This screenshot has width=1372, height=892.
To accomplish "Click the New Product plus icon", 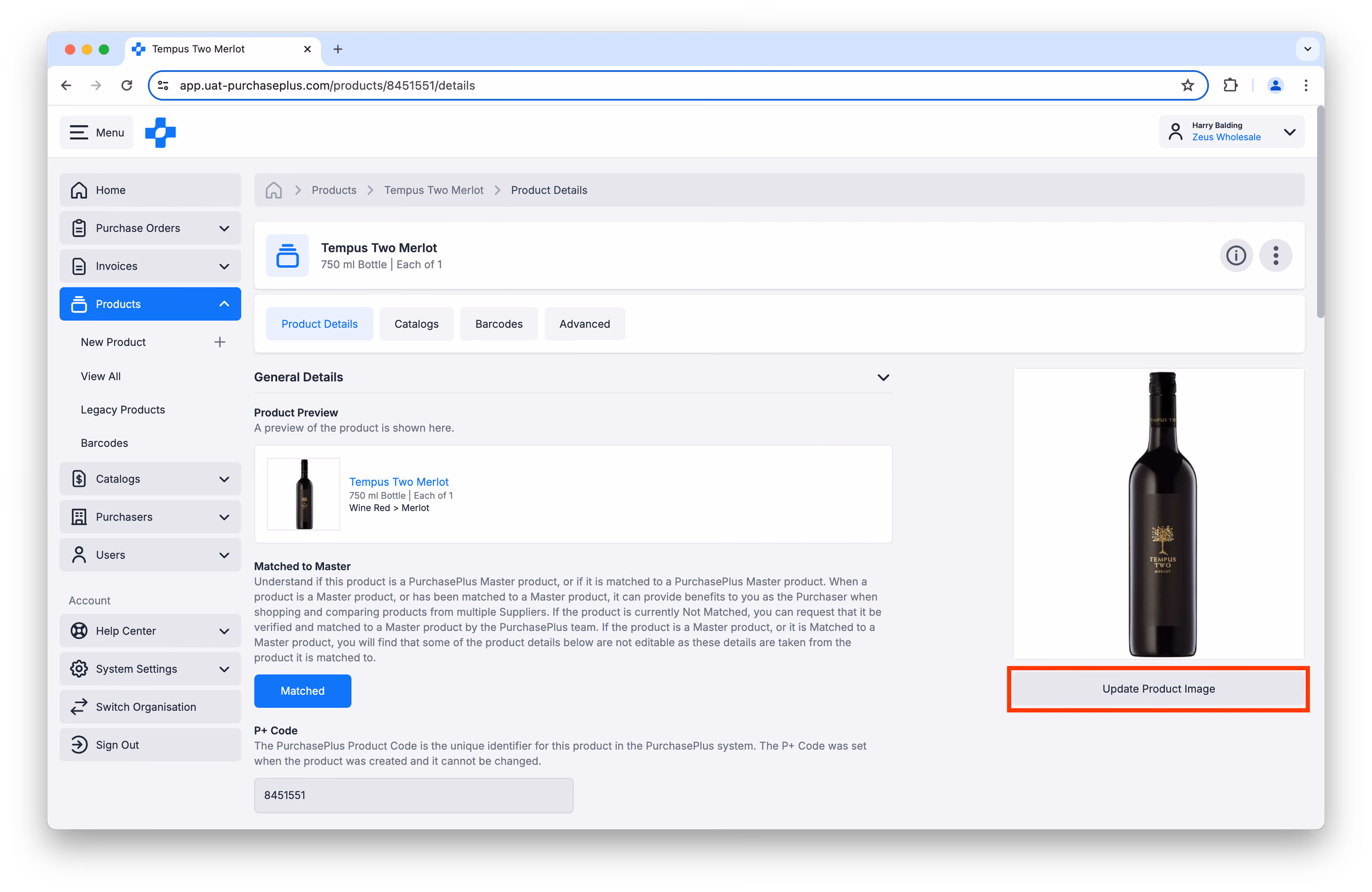I will pos(220,342).
